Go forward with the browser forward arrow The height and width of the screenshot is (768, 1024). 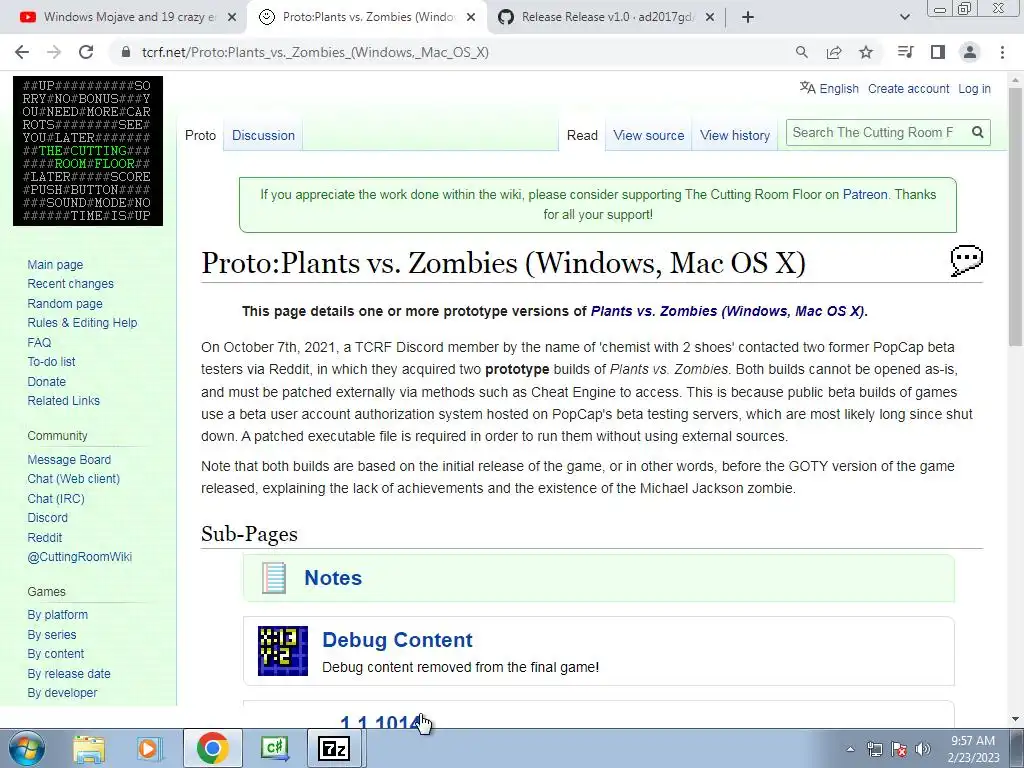[54, 52]
